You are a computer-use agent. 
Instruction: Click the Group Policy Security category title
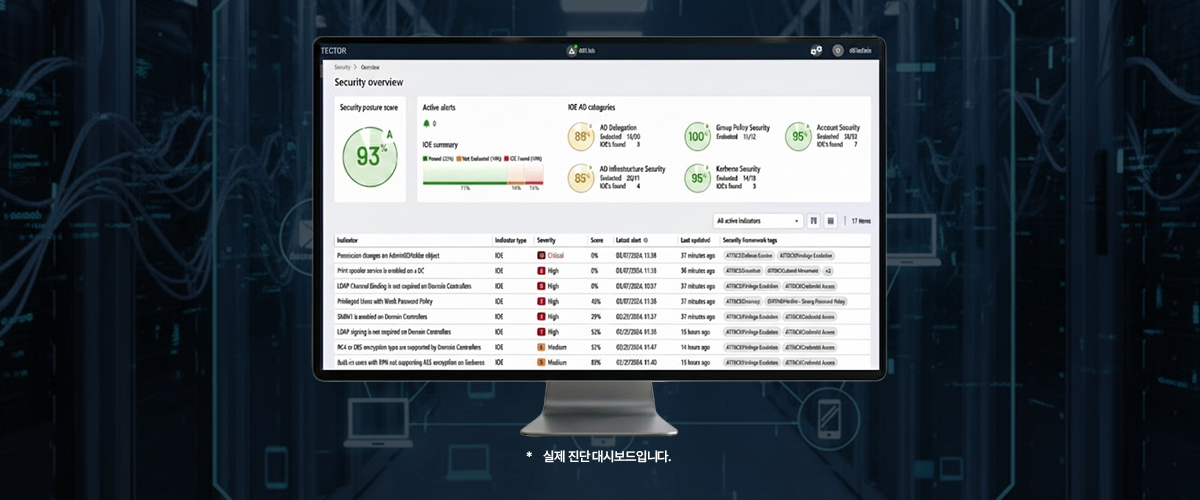[x=743, y=128]
